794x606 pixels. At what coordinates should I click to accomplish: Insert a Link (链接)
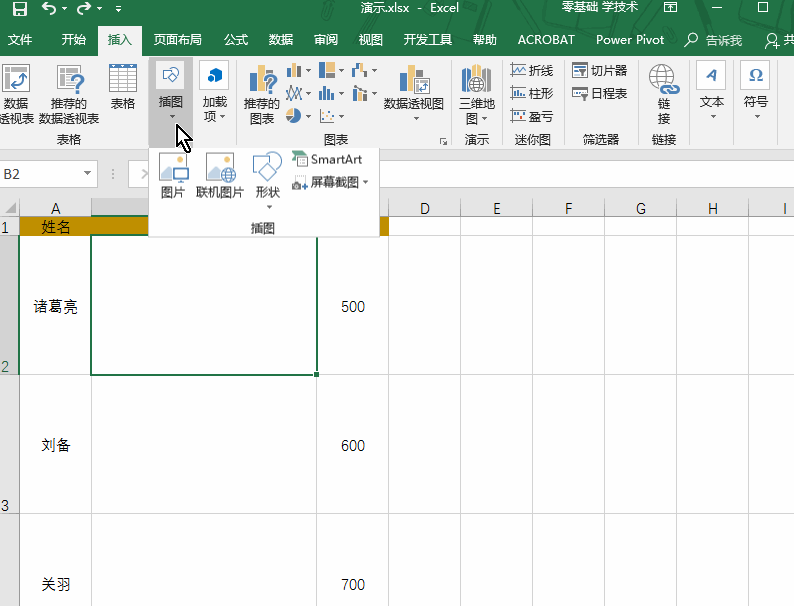tap(664, 95)
